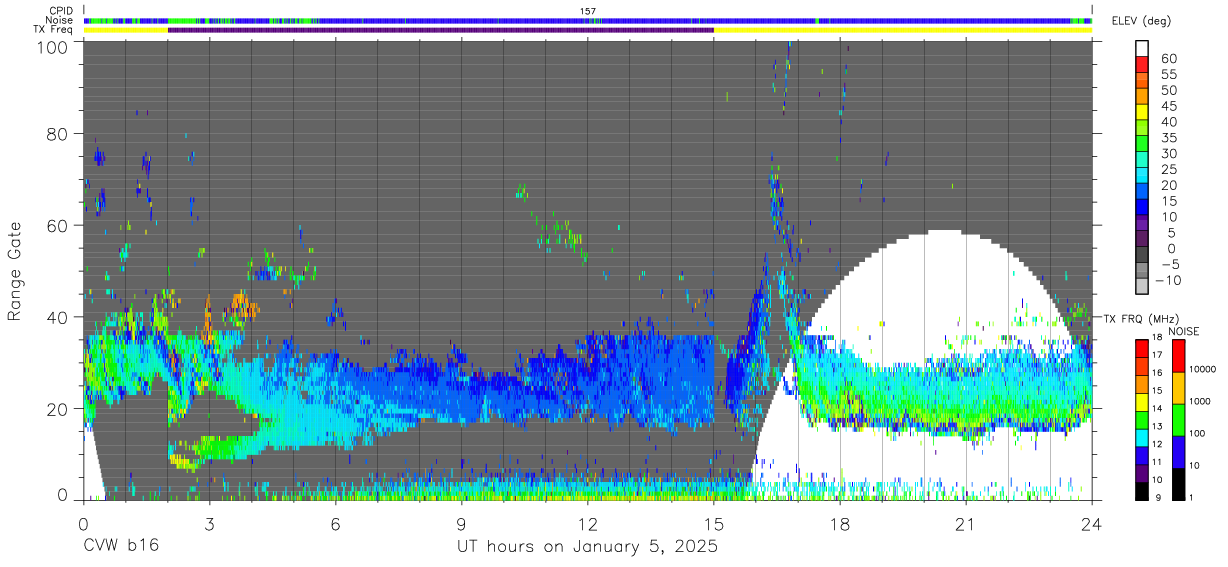The height and width of the screenshot is (567, 1228).
Task: Click the '1000' label in NOISE legend
Action: 1201,403
